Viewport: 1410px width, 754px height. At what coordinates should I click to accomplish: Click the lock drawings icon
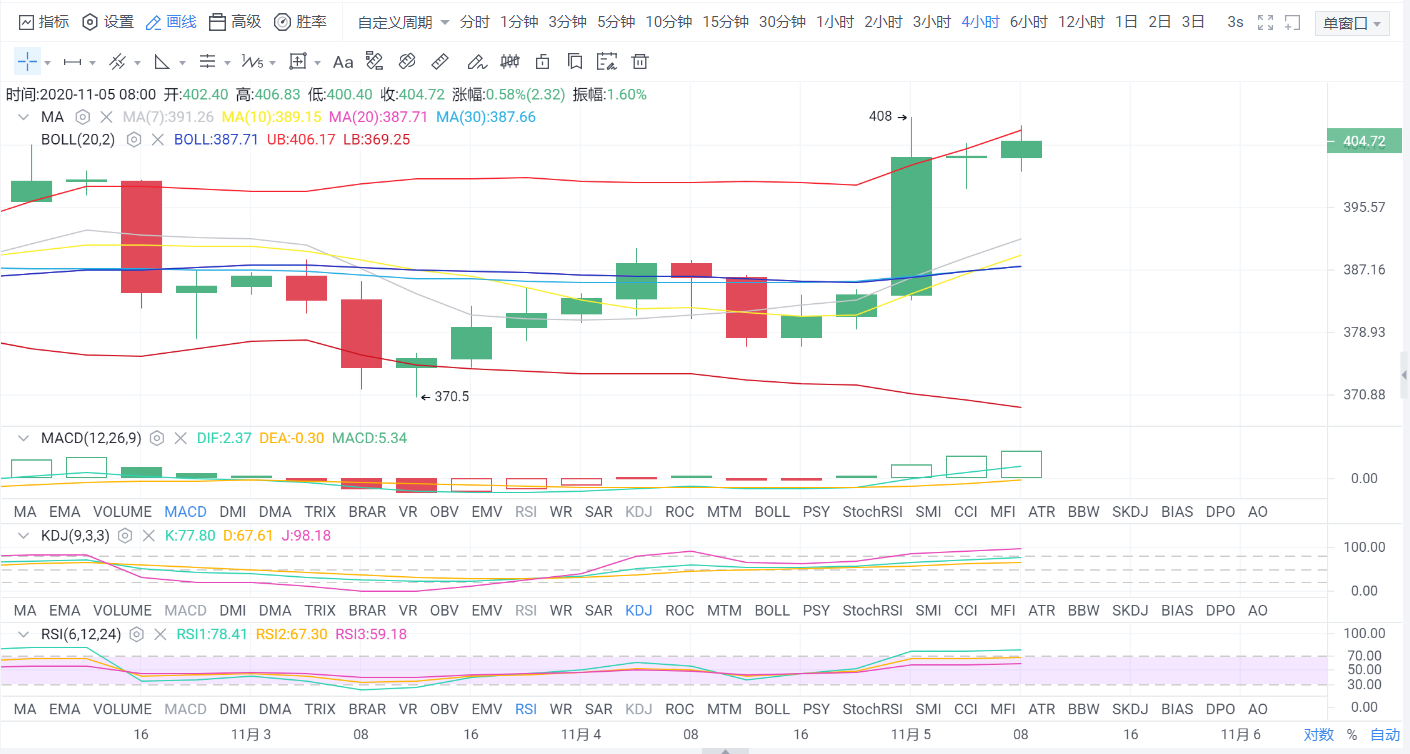542,62
